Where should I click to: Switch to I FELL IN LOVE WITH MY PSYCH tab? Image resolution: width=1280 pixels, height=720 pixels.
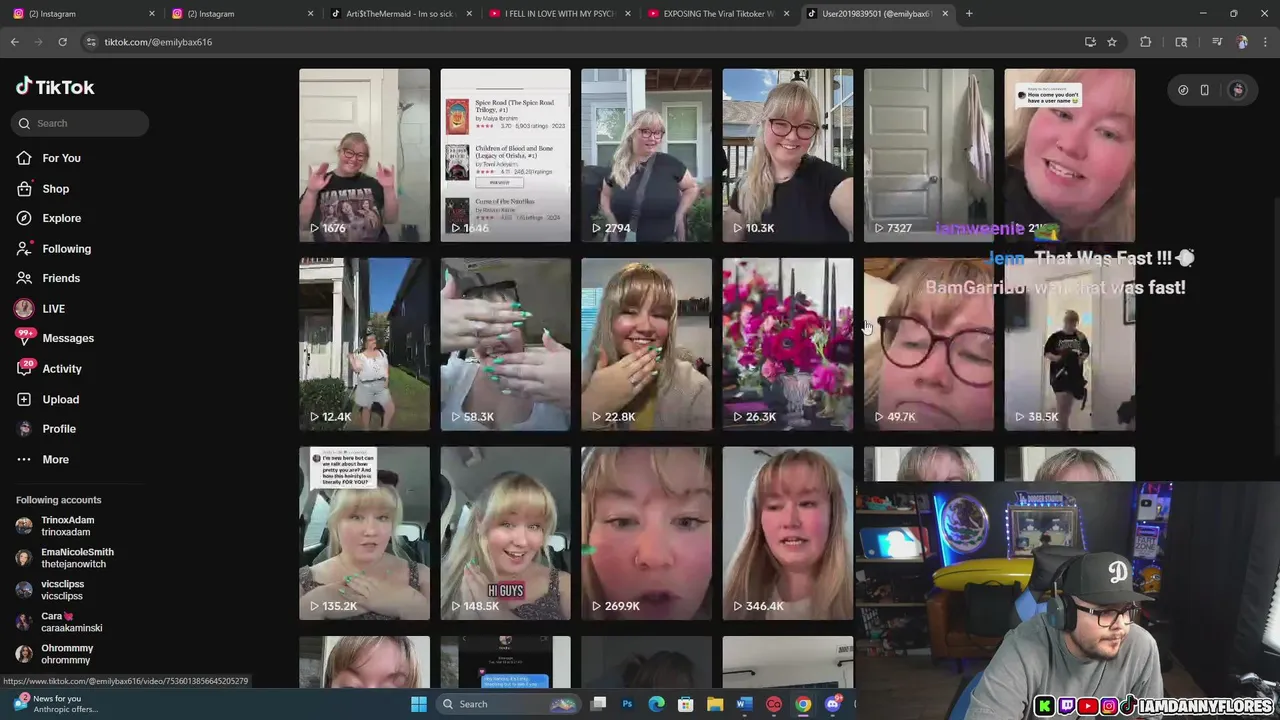pyautogui.click(x=560, y=14)
